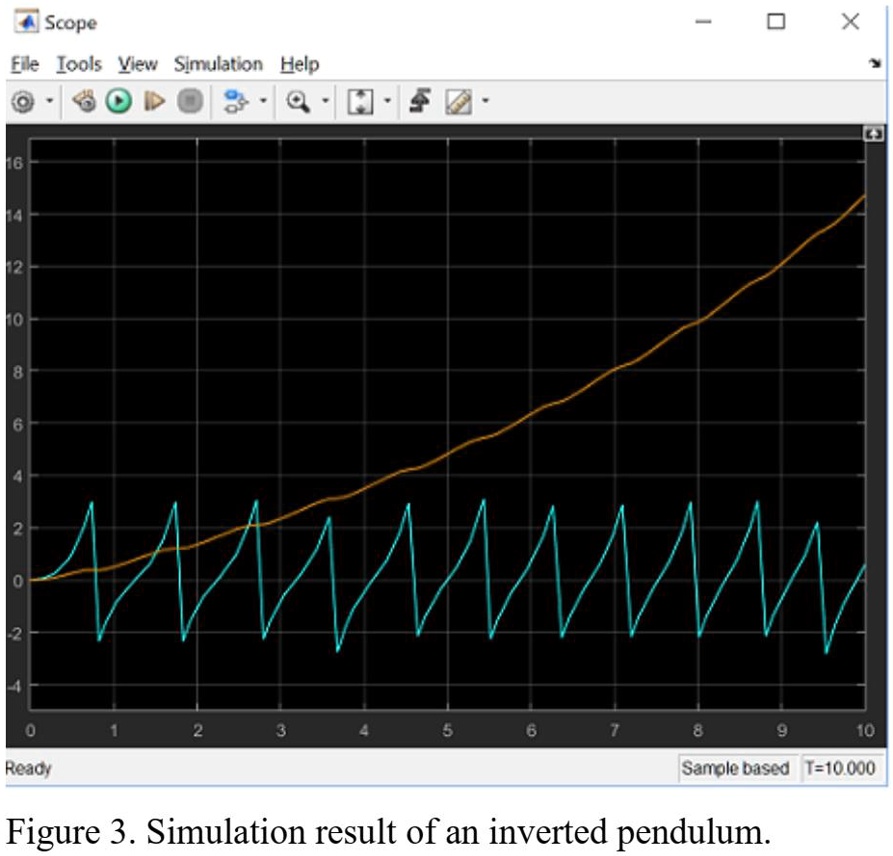This screenshot has height=856, width=893.
Task: Open the Simulation menu
Action: coord(216,63)
